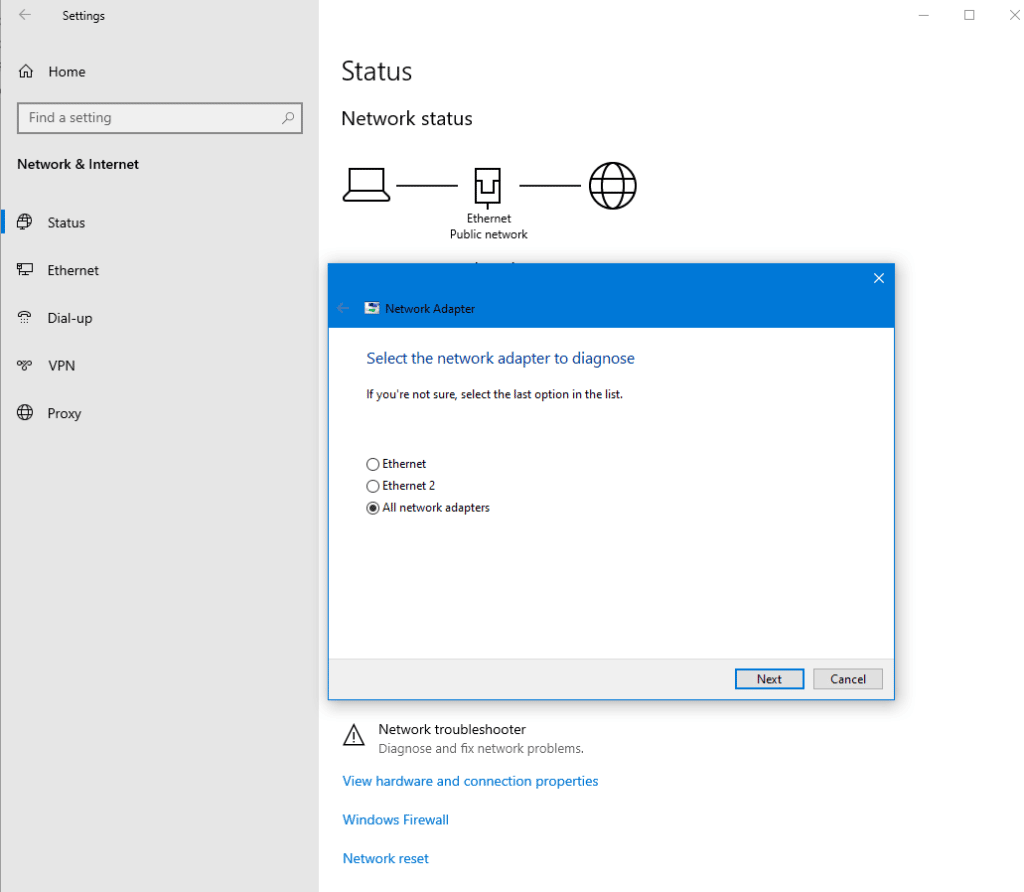Screen dimensions: 1024x892
Task: Click the Cancel button
Action: click(848, 679)
